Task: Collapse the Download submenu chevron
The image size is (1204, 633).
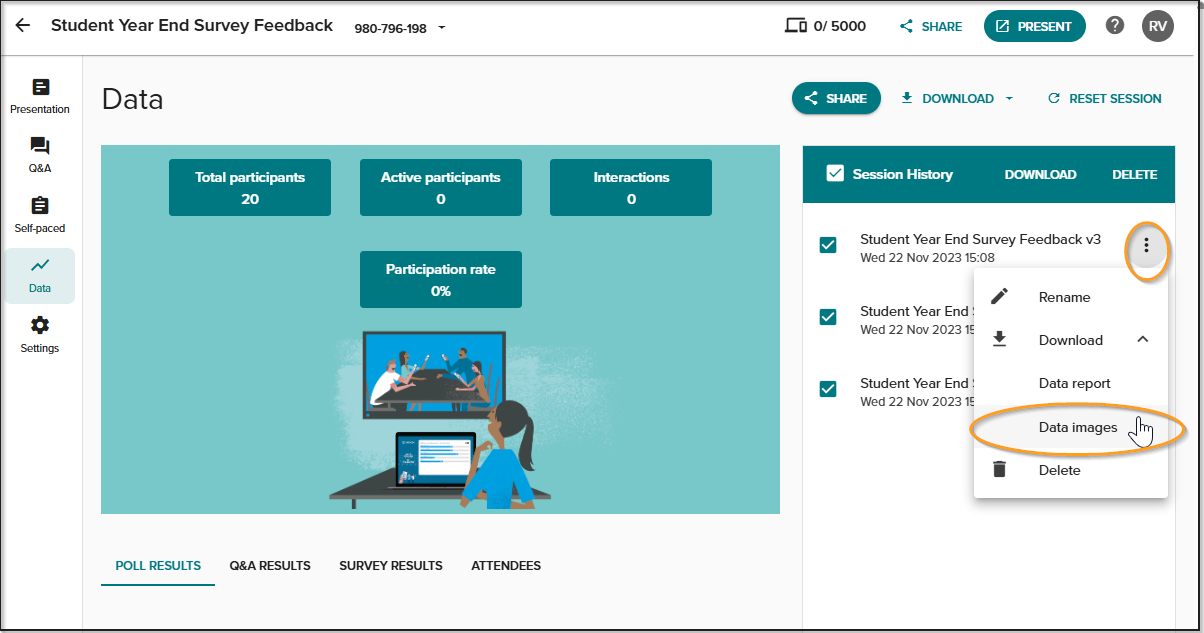Action: (1143, 340)
